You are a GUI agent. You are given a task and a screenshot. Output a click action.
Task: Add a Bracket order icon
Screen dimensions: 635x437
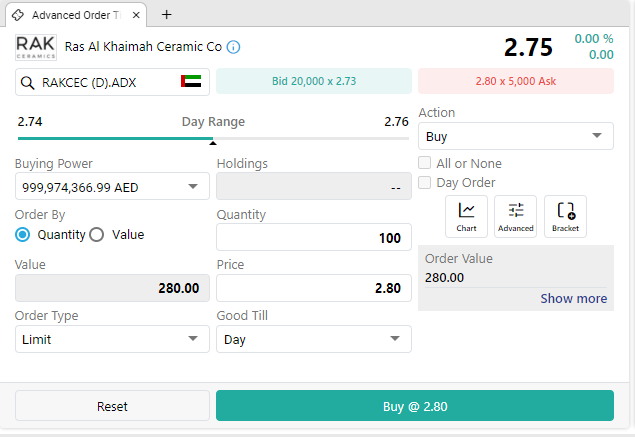point(565,216)
